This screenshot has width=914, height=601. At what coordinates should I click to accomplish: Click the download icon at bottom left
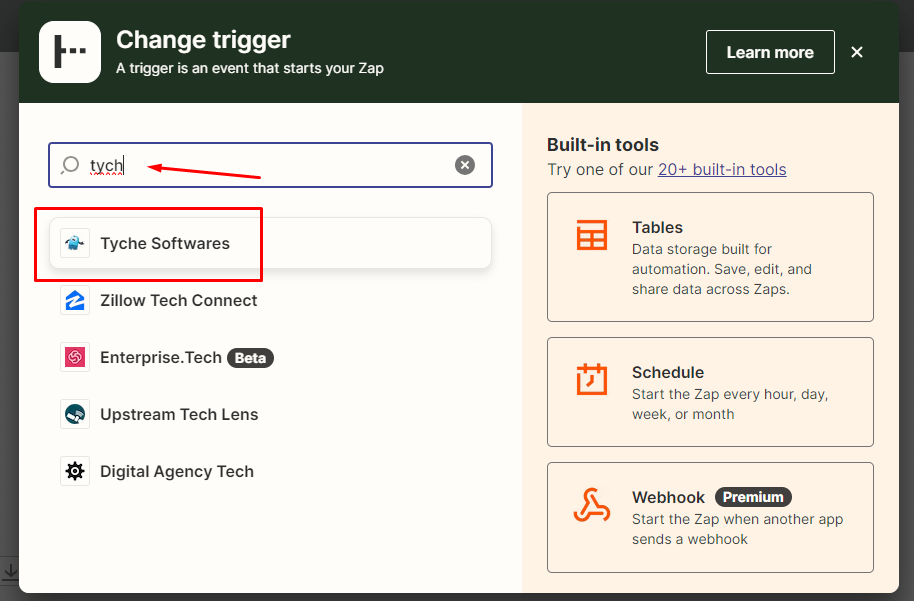click(10, 571)
